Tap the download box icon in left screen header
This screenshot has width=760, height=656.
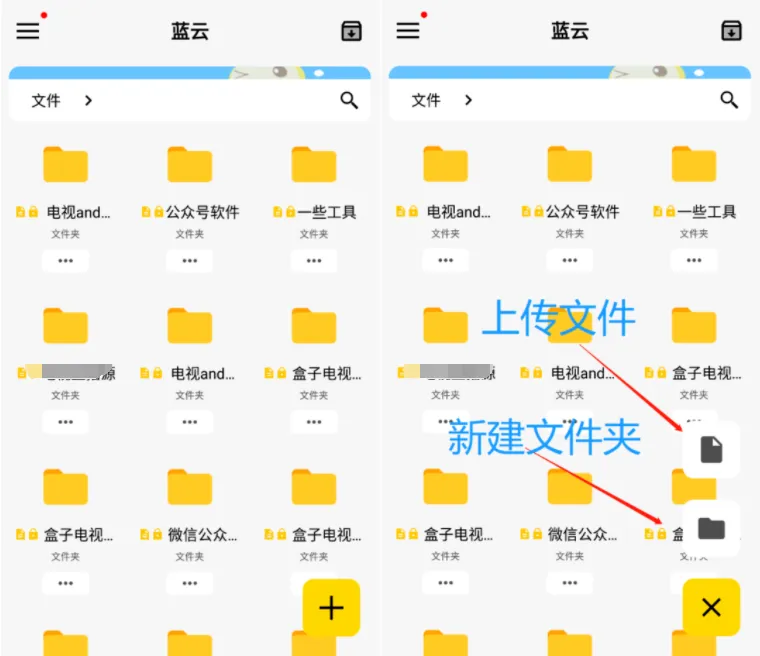[351, 31]
